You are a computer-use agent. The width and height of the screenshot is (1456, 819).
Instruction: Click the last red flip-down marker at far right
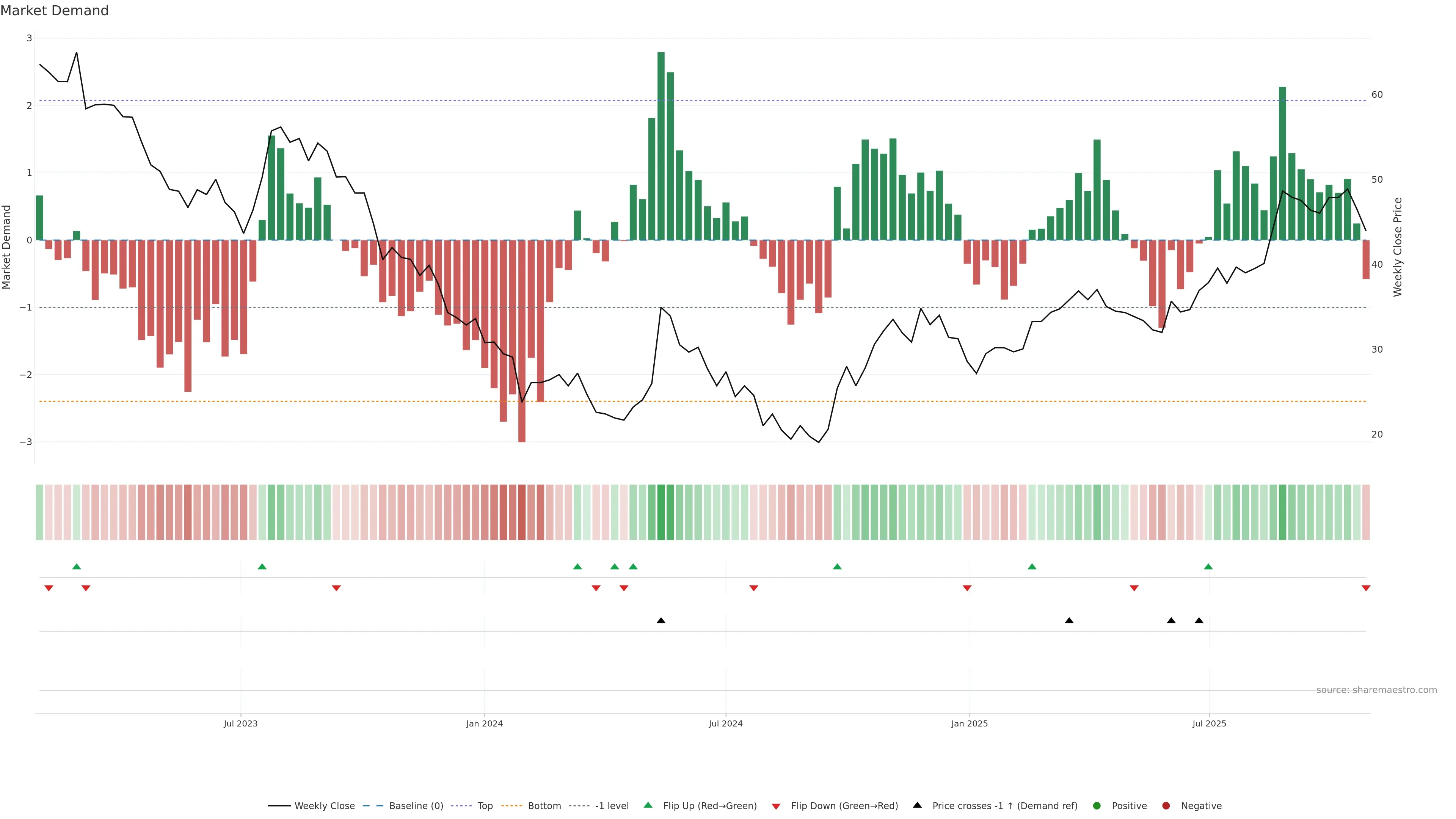pyautogui.click(x=1366, y=588)
